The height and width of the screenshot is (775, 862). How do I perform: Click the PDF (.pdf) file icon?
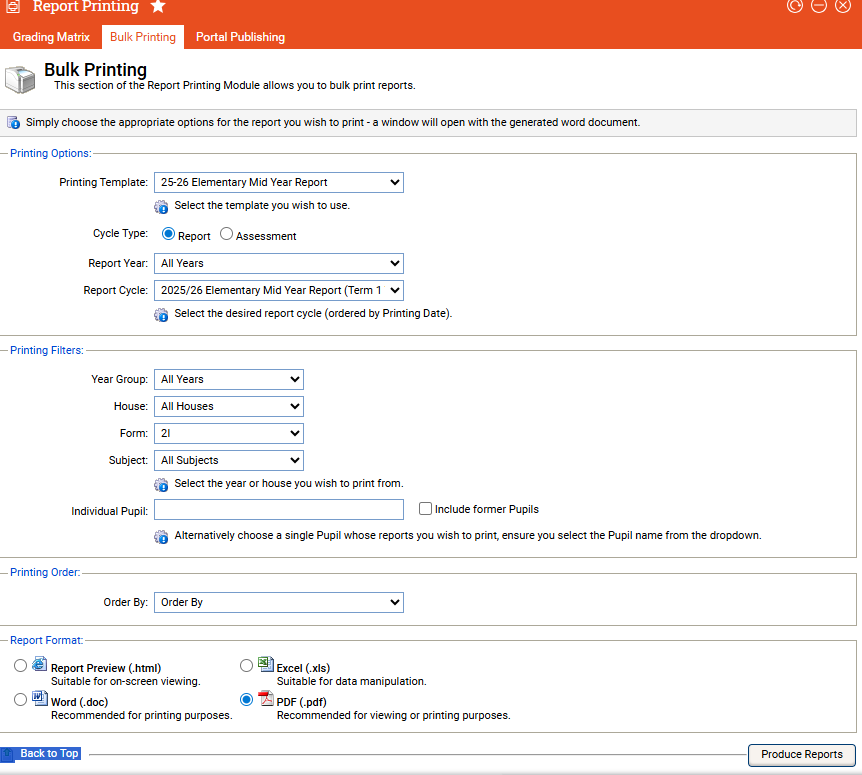point(265,699)
